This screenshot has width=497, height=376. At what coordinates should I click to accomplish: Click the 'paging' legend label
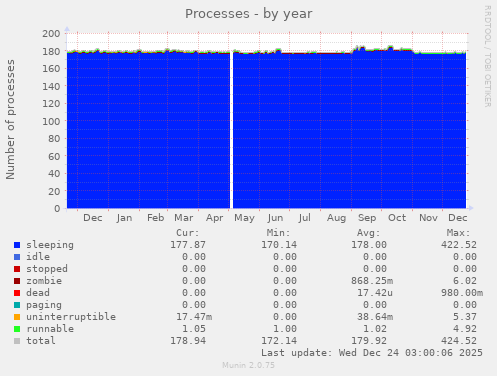[x=44, y=305]
